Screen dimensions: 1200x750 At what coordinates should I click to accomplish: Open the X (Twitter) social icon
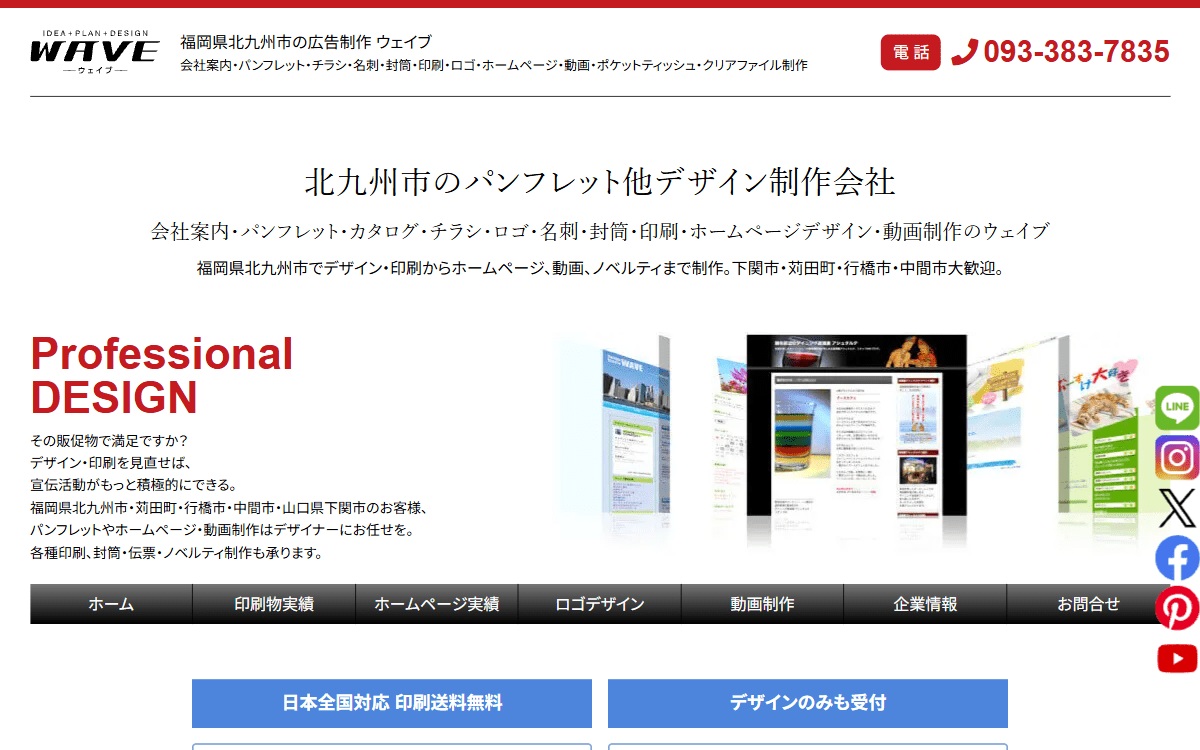[x=1177, y=508]
